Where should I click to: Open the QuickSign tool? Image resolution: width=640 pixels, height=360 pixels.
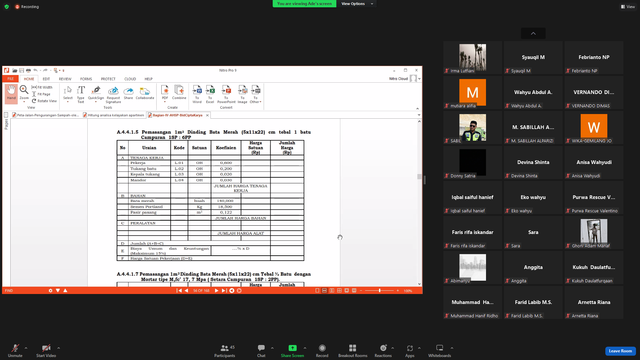(x=96, y=94)
